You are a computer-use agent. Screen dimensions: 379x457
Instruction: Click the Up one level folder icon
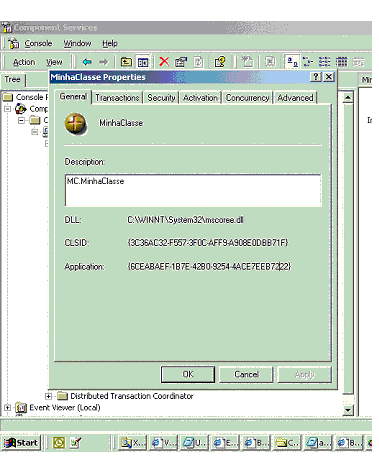pos(126,62)
